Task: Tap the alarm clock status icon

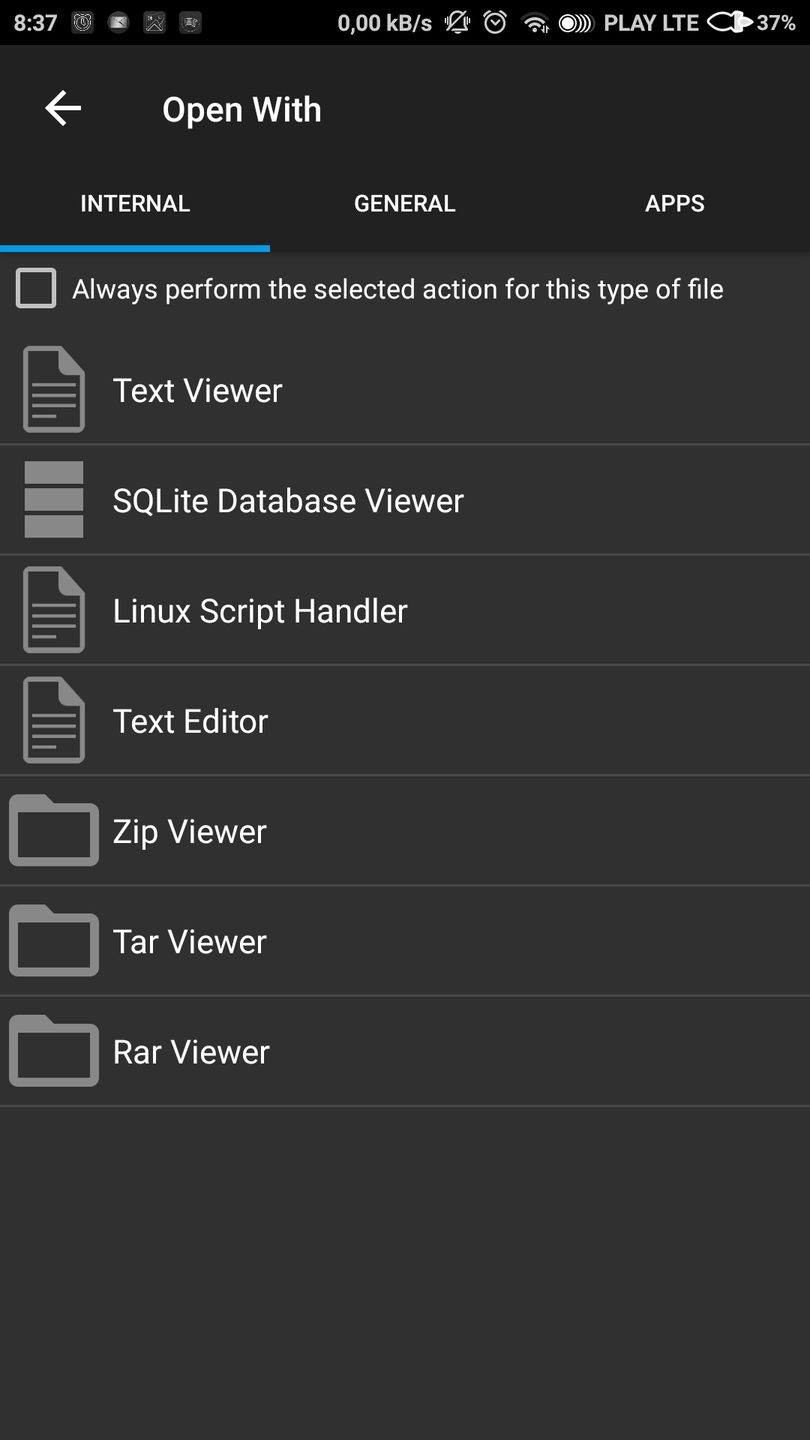Action: click(x=495, y=22)
